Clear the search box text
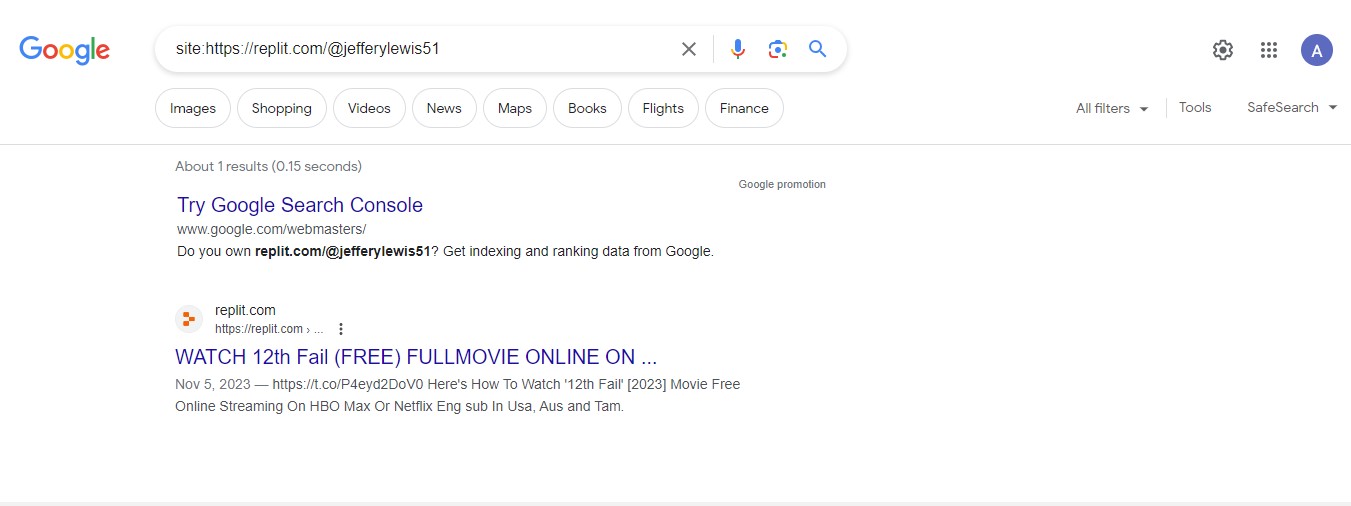 click(x=689, y=49)
